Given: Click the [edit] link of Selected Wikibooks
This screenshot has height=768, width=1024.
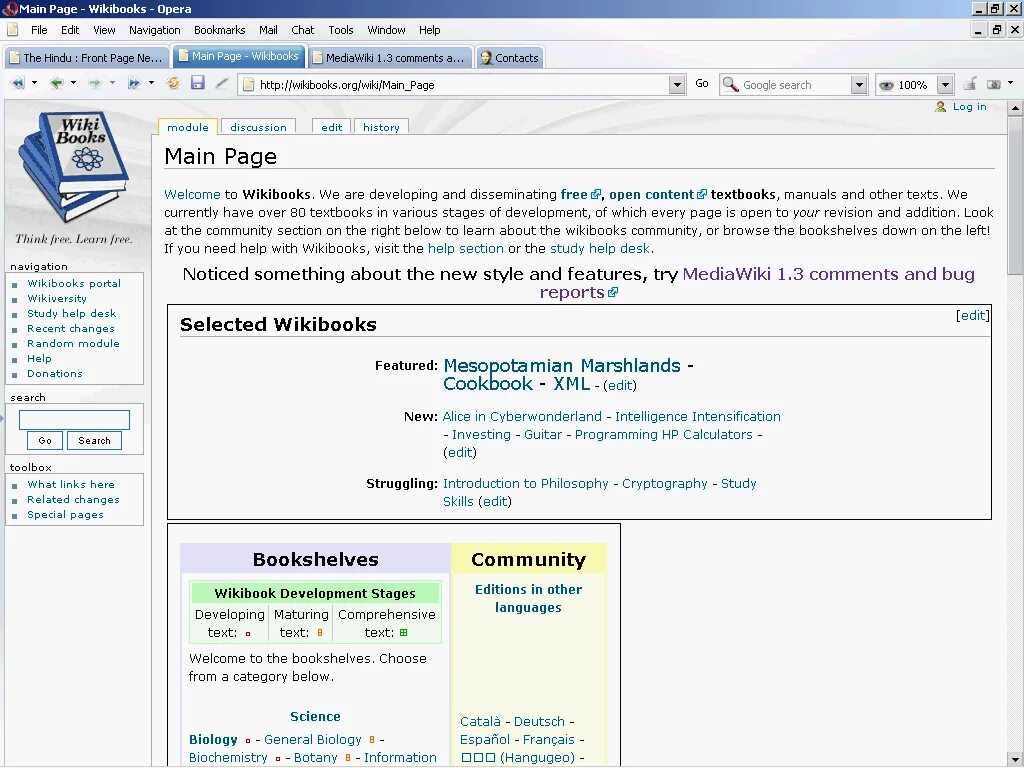Looking at the screenshot, I should [x=972, y=315].
